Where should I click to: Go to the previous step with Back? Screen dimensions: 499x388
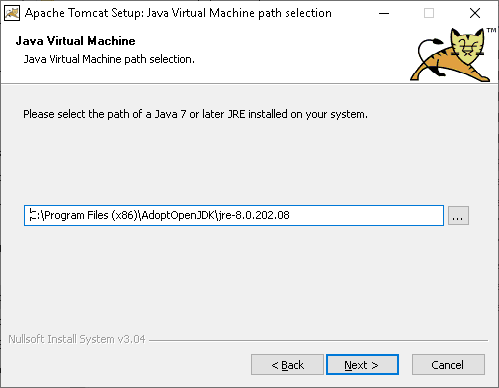point(287,365)
